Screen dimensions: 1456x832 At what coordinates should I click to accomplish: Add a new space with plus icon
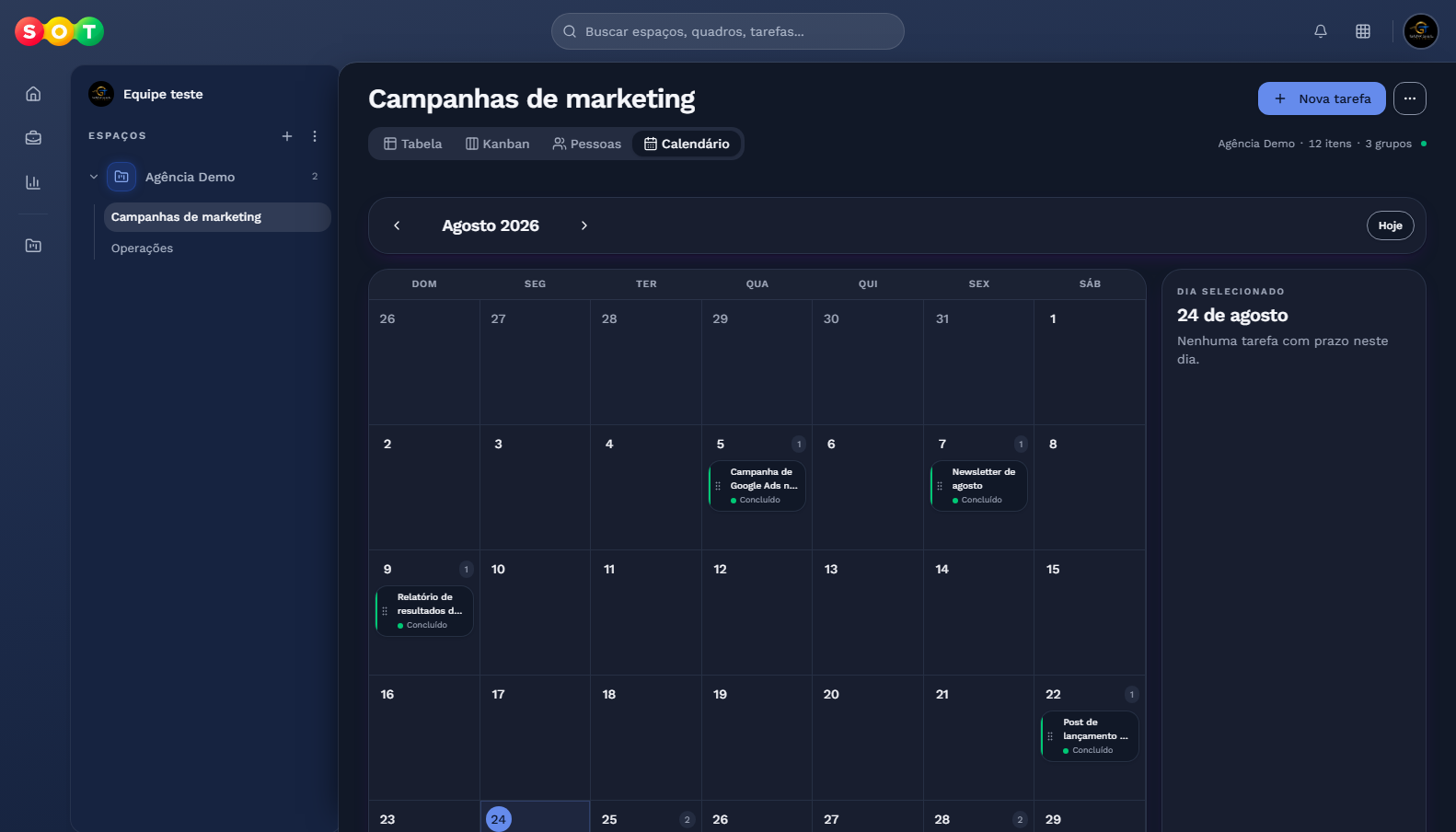[x=287, y=136]
